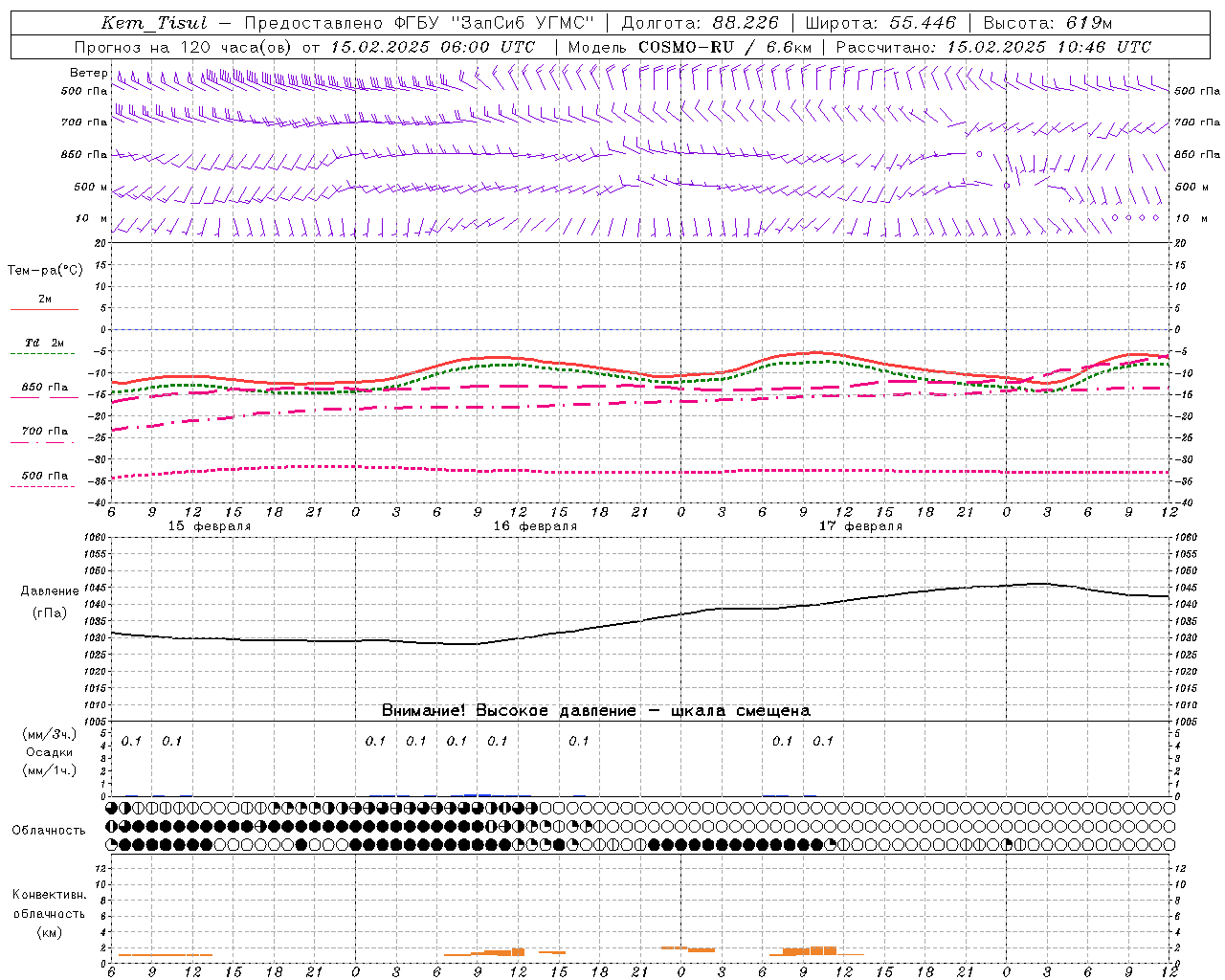Click the warning Внимание! Высокое давление — шкала смещена

click(x=595, y=710)
